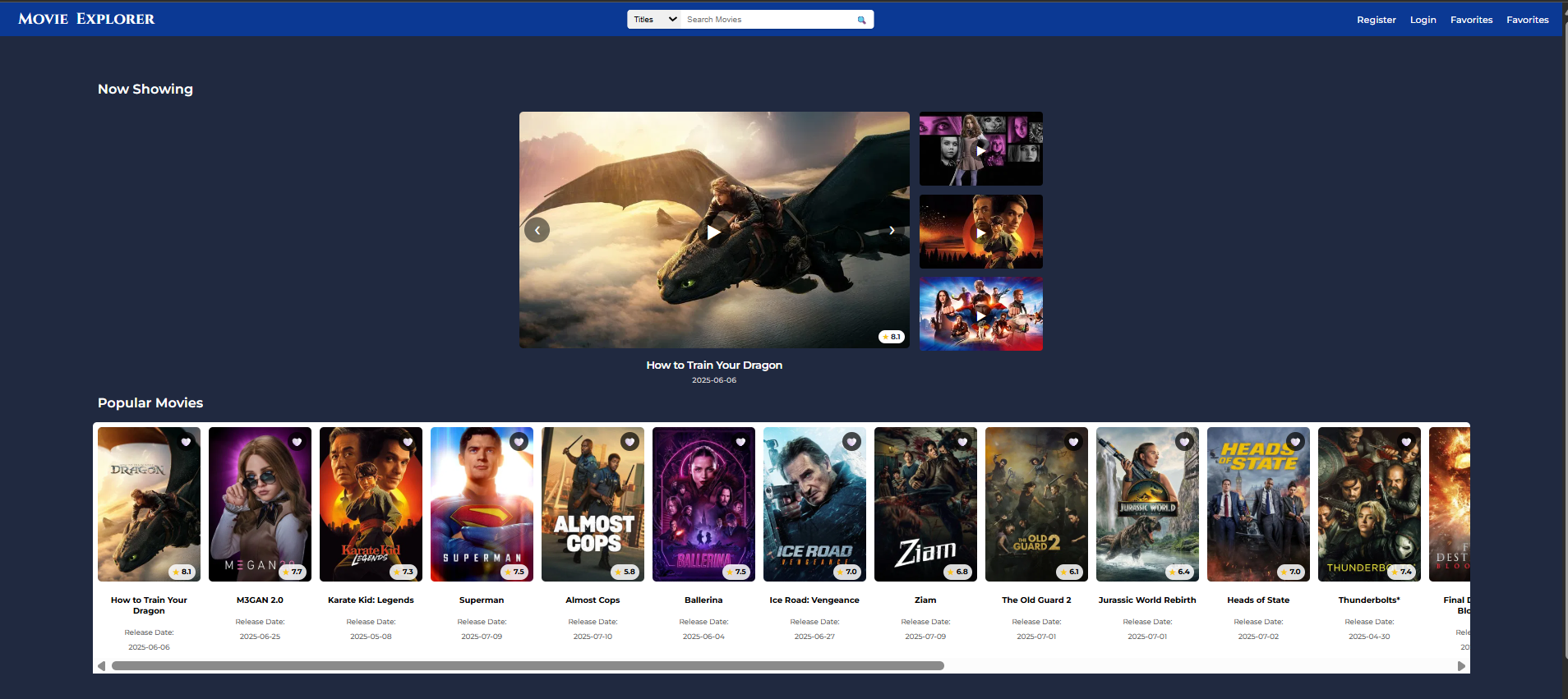Toggle heart on Ice Road: Vengeance

(x=851, y=442)
